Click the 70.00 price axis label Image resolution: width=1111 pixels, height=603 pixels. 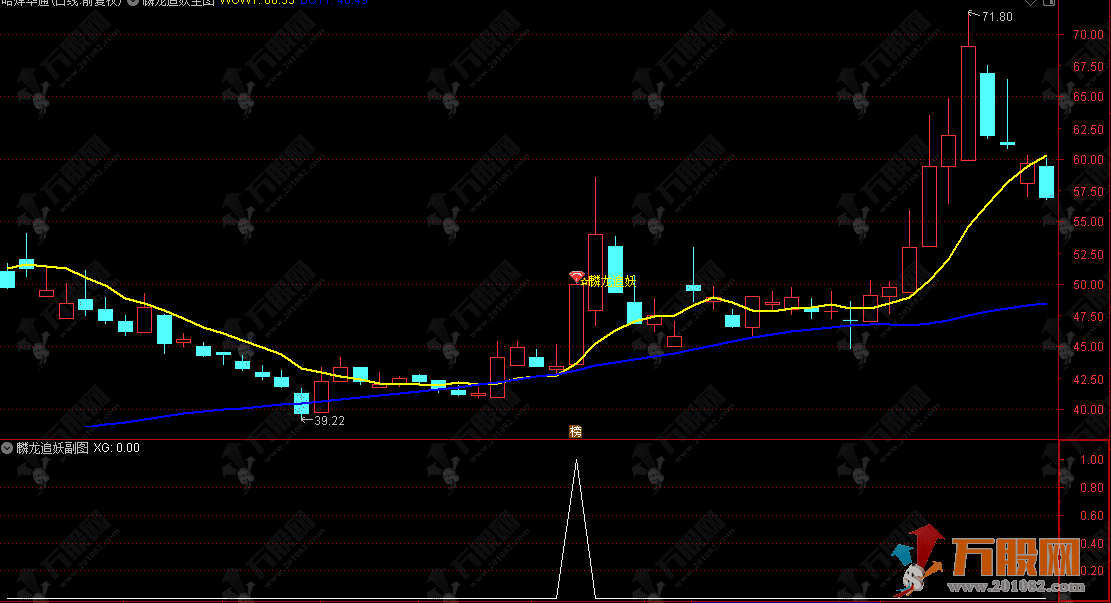coord(1088,34)
